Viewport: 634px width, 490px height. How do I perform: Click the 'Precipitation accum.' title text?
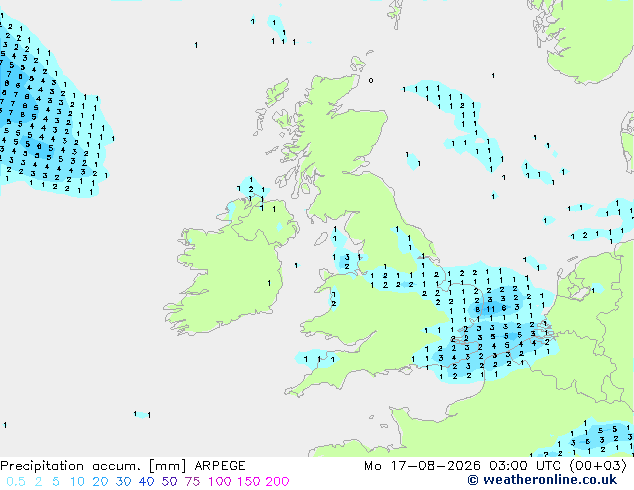pos(70,466)
